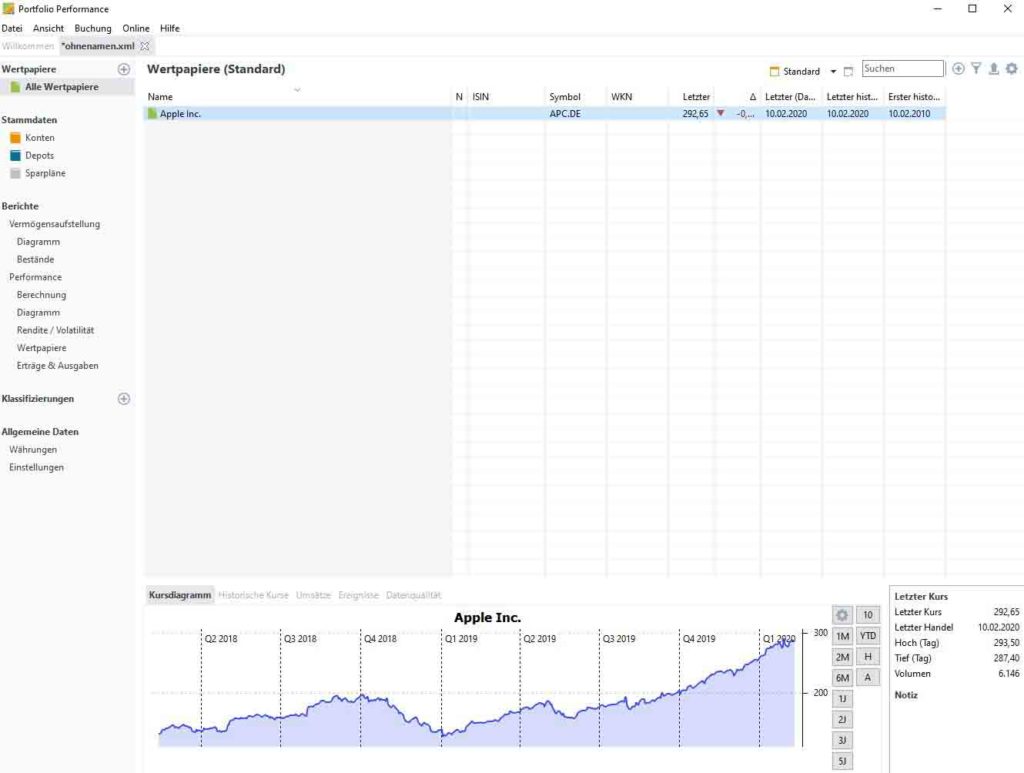1024x773 pixels.
Task: Open Performance report section
Action: (x=35, y=277)
